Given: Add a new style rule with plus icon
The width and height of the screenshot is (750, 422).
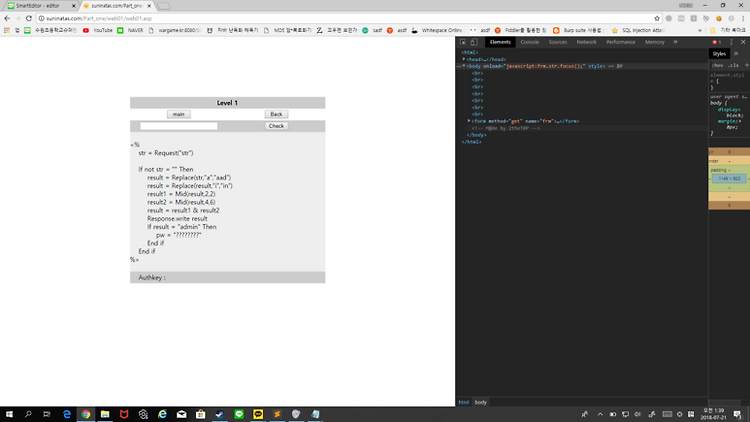Looking at the screenshot, I should pos(747,65).
